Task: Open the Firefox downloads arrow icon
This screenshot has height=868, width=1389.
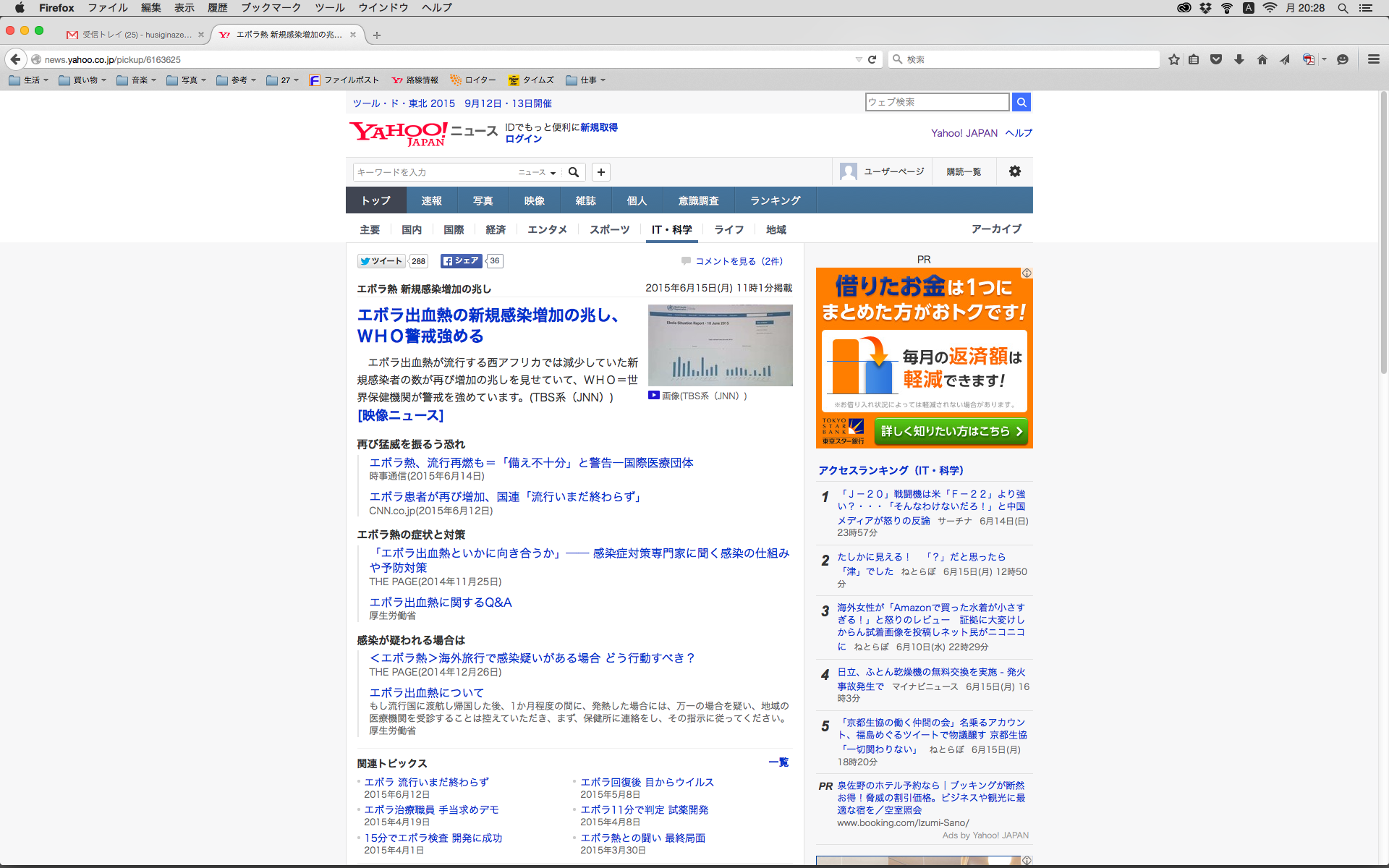Action: pos(1239,59)
